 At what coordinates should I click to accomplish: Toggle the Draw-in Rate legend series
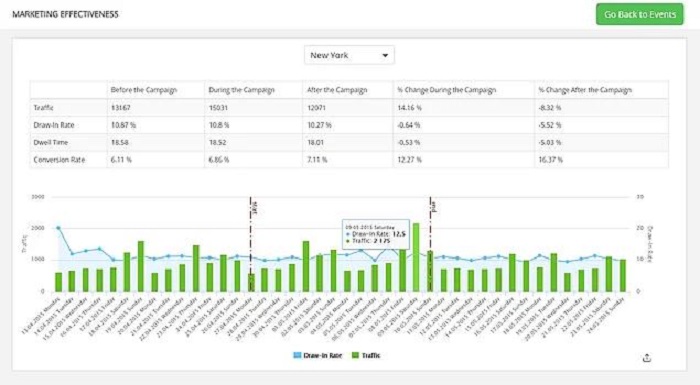point(317,356)
